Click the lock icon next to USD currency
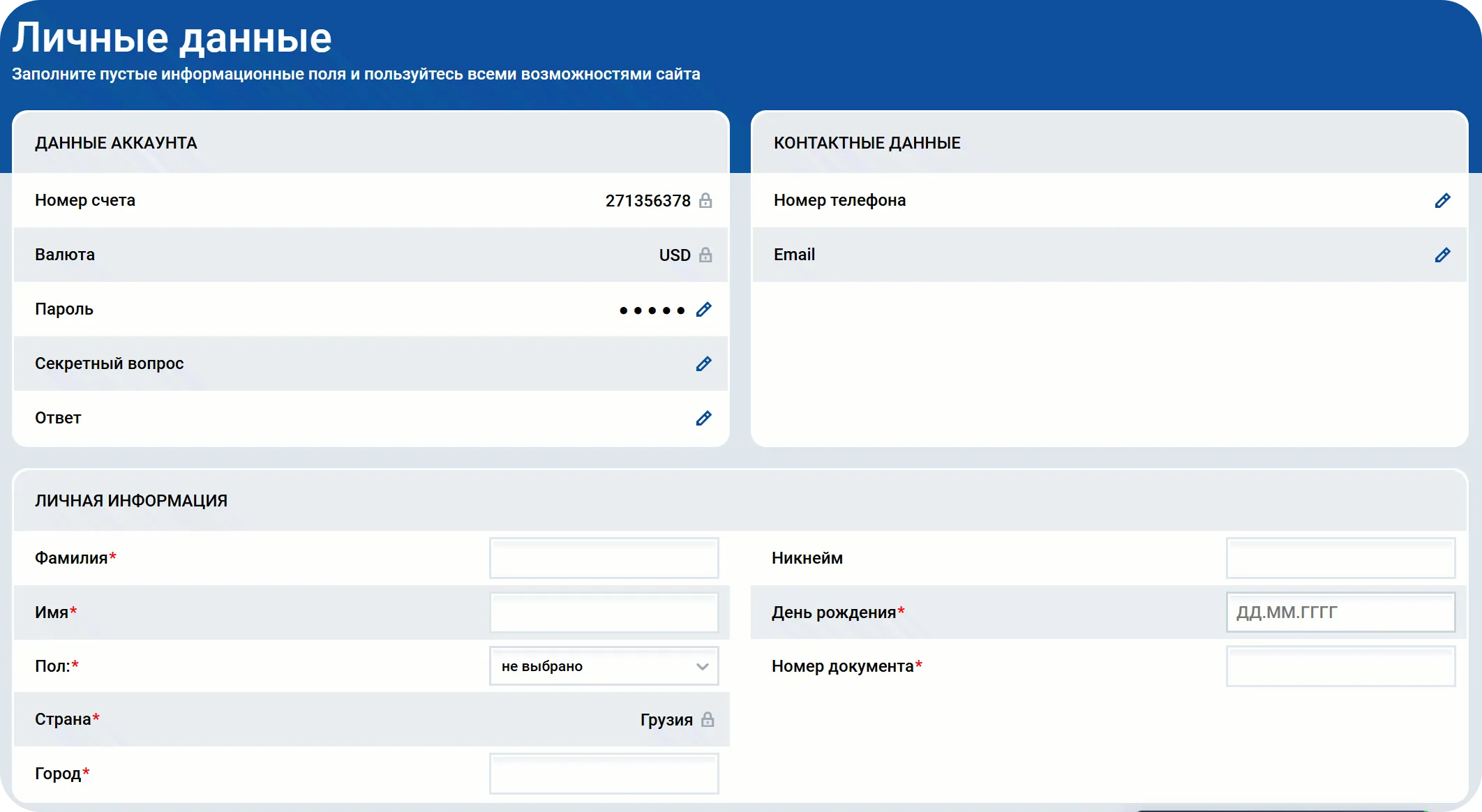 [706, 255]
